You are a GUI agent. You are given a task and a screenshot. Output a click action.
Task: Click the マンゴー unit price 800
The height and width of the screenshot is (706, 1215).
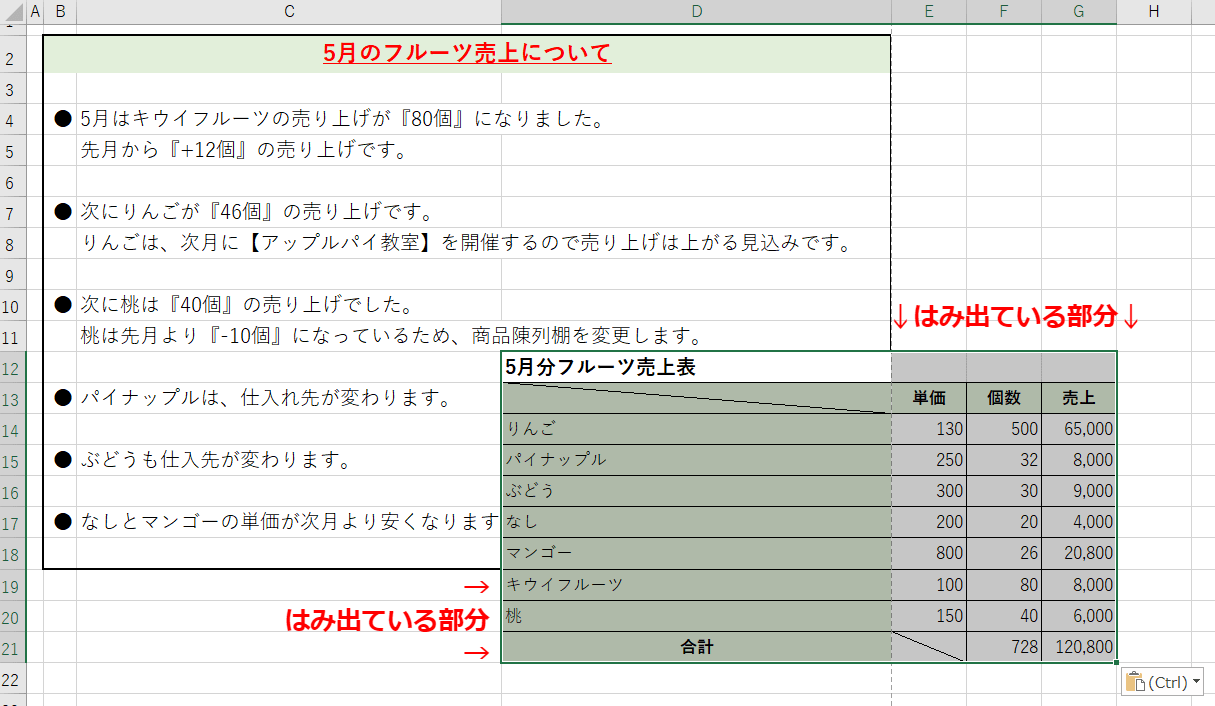coord(929,553)
